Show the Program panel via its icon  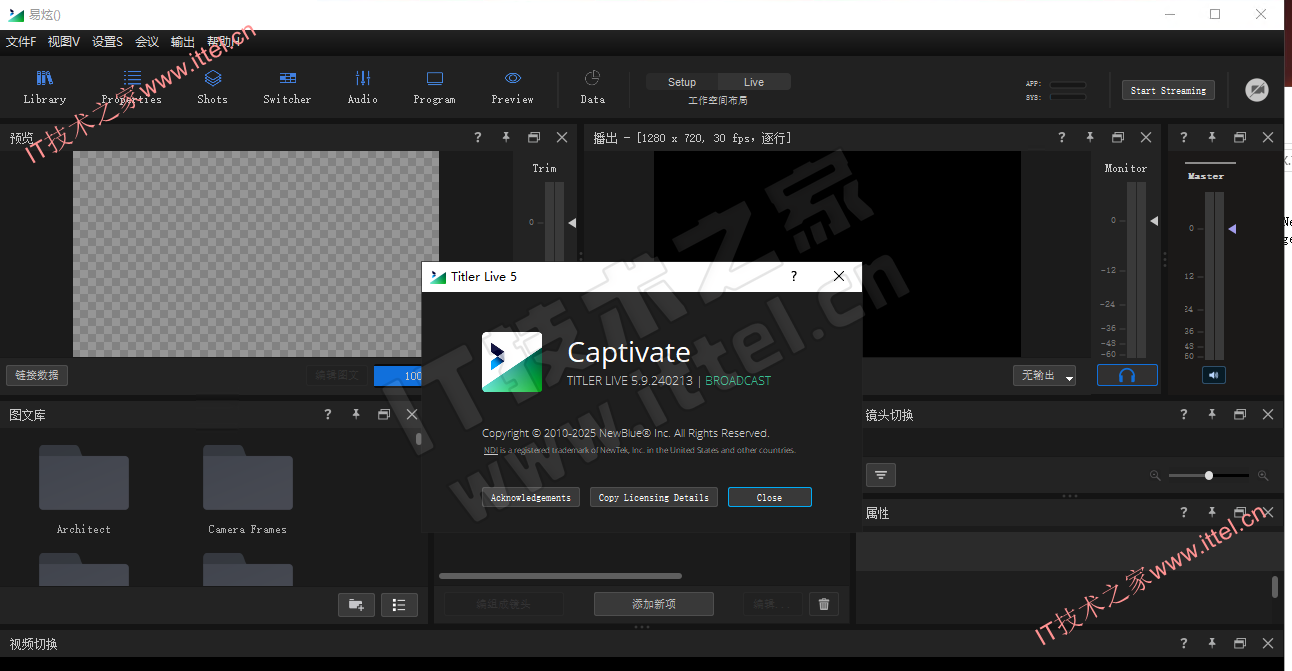click(434, 87)
